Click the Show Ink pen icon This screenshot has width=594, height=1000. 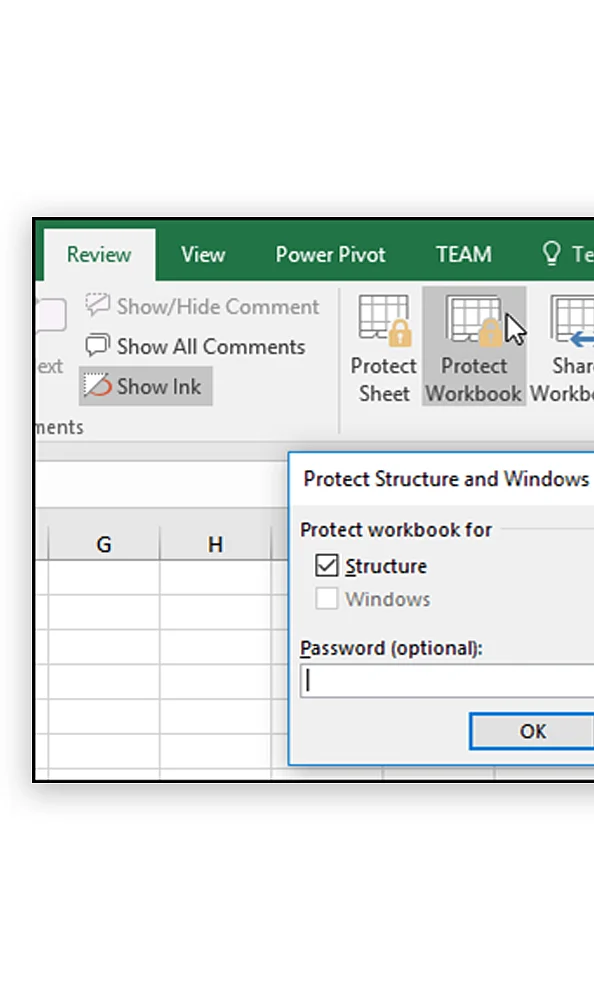click(98, 385)
